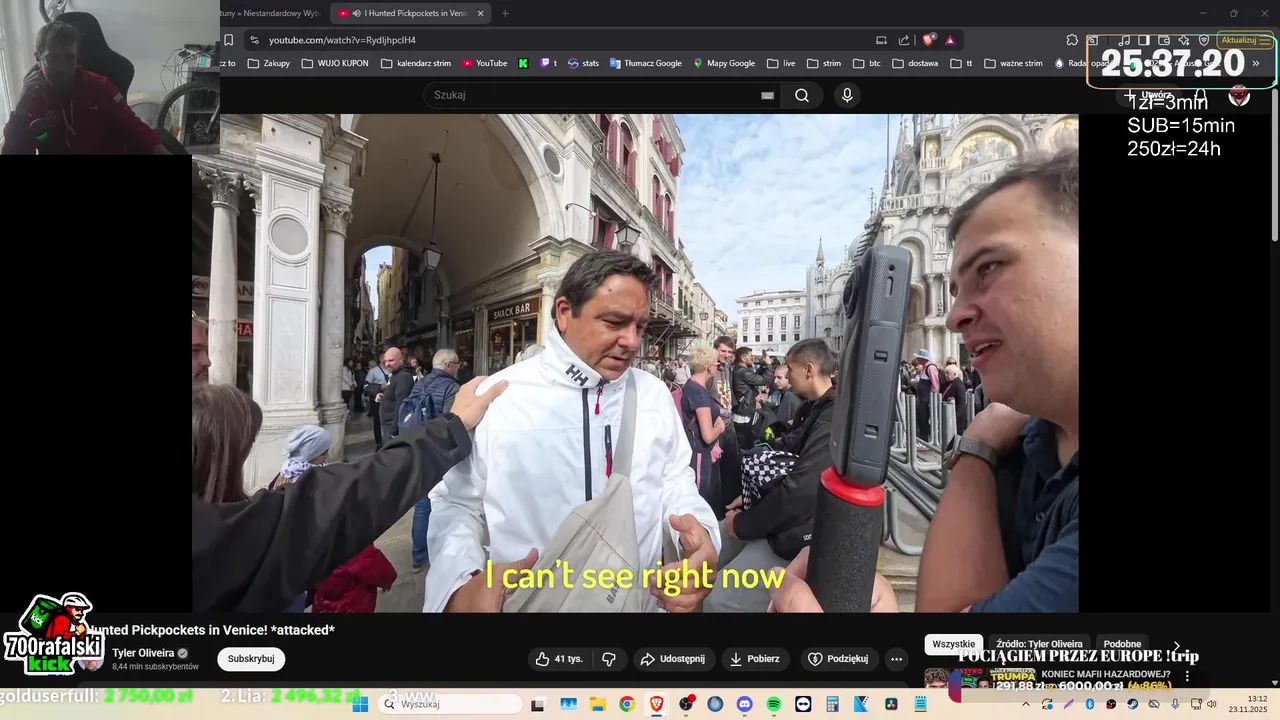Open the Tłumacz Google bookmark
1280x720 pixels.
coord(646,63)
